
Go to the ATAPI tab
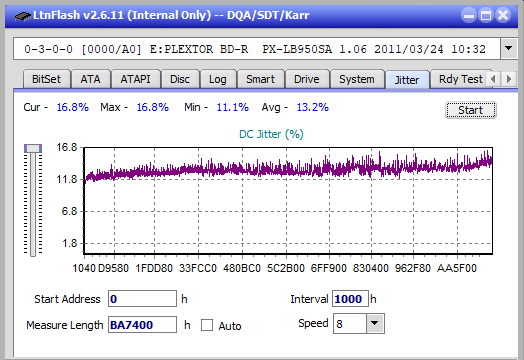(135, 79)
